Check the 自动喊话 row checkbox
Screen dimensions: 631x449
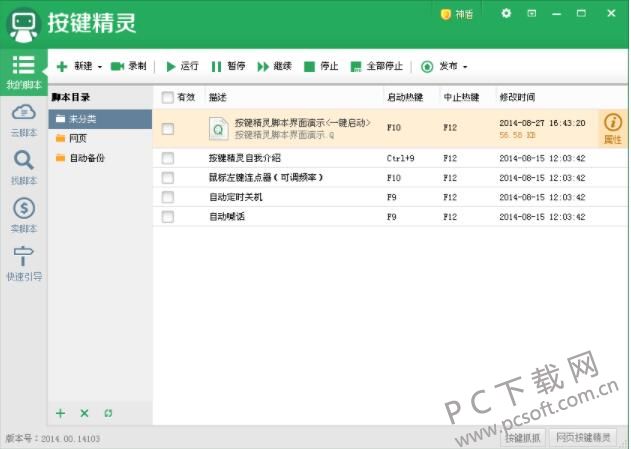coord(167,216)
